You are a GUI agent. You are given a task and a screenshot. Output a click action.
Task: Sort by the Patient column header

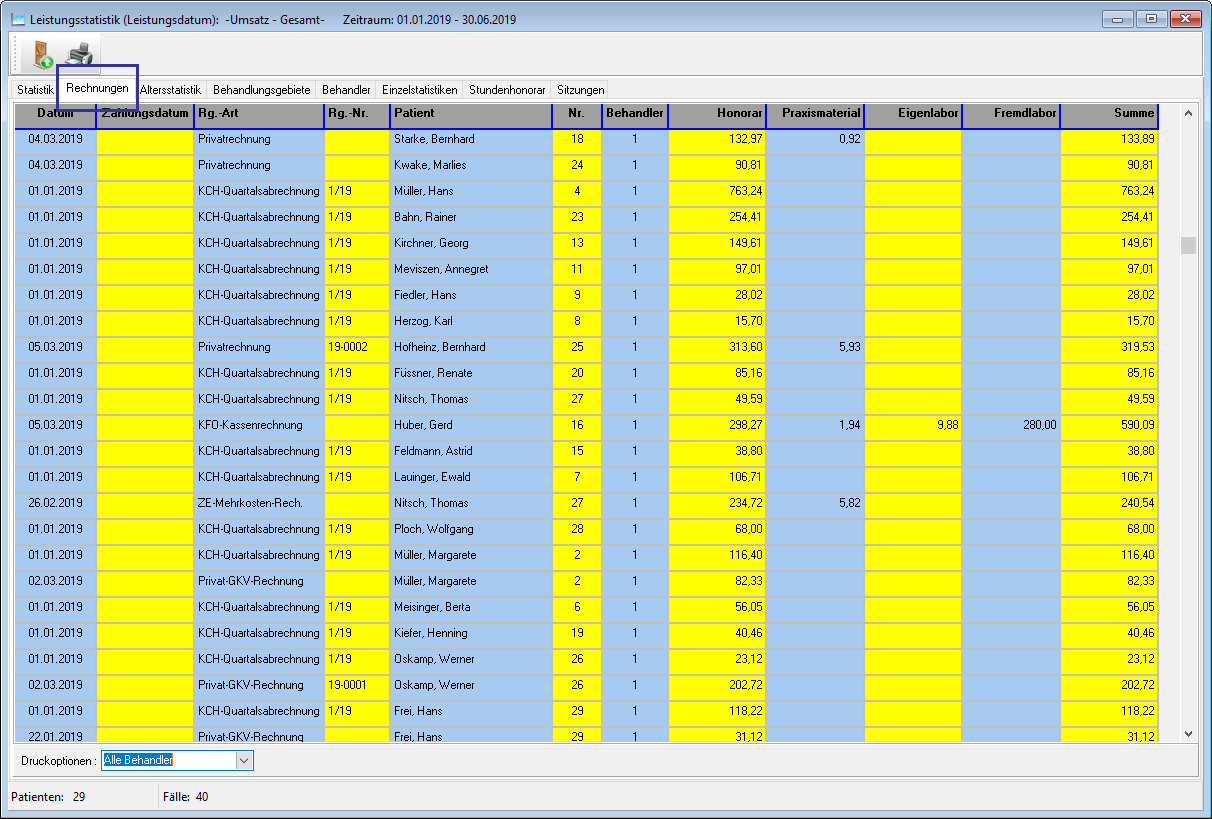(470, 114)
